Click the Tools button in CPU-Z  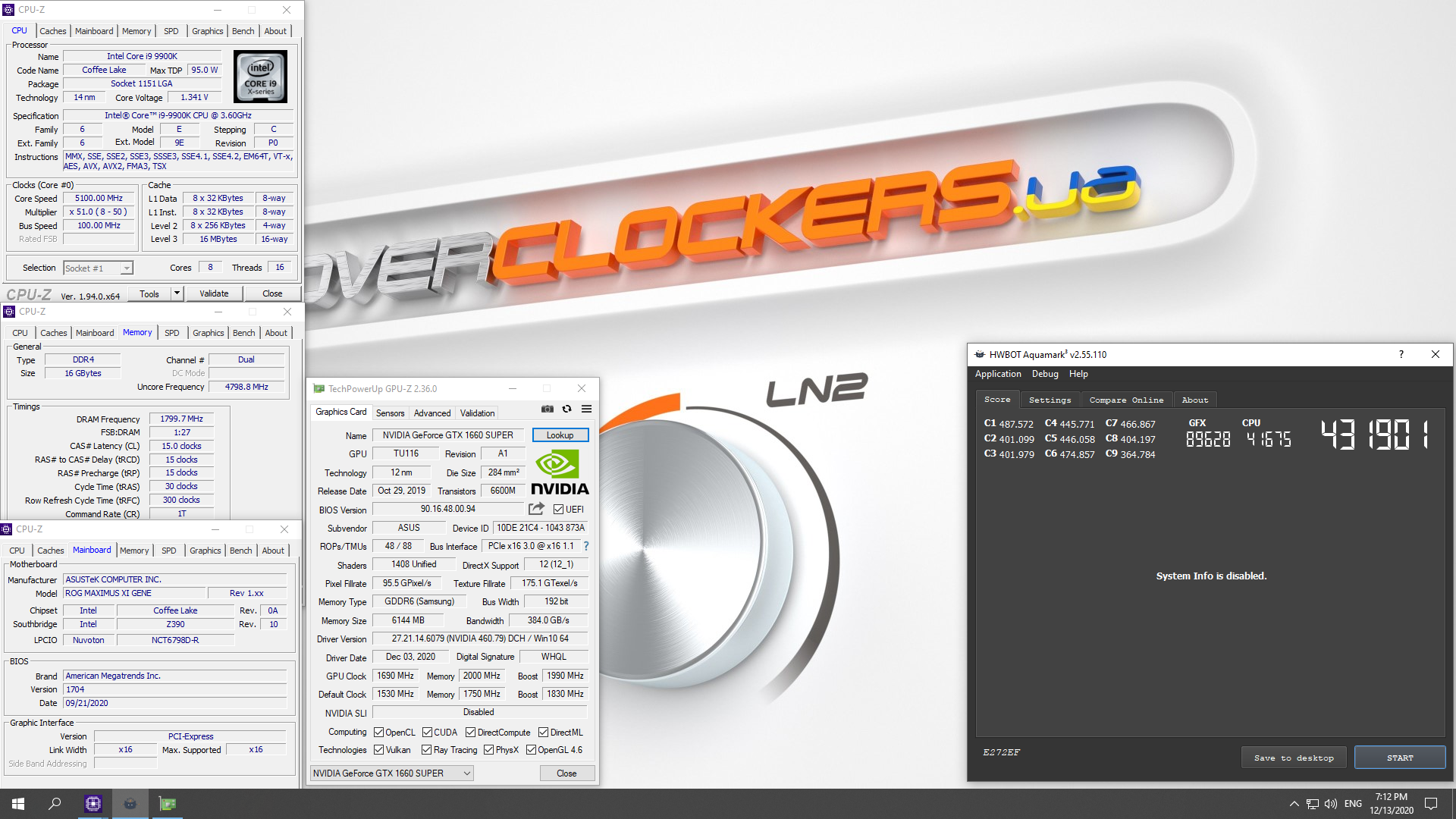(x=149, y=293)
